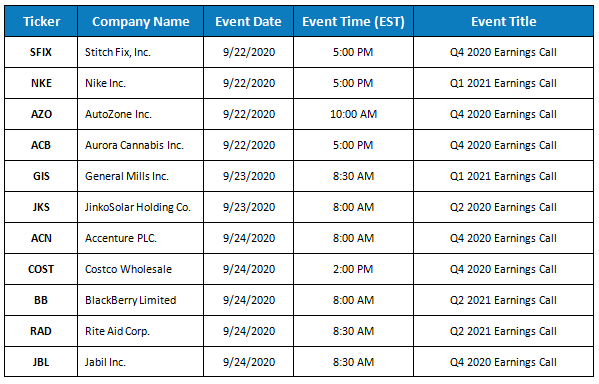This screenshot has height=384, width=599.
Task: Select BlackBerry's Q2 2021 Earnings Call cell
Action: point(503,300)
